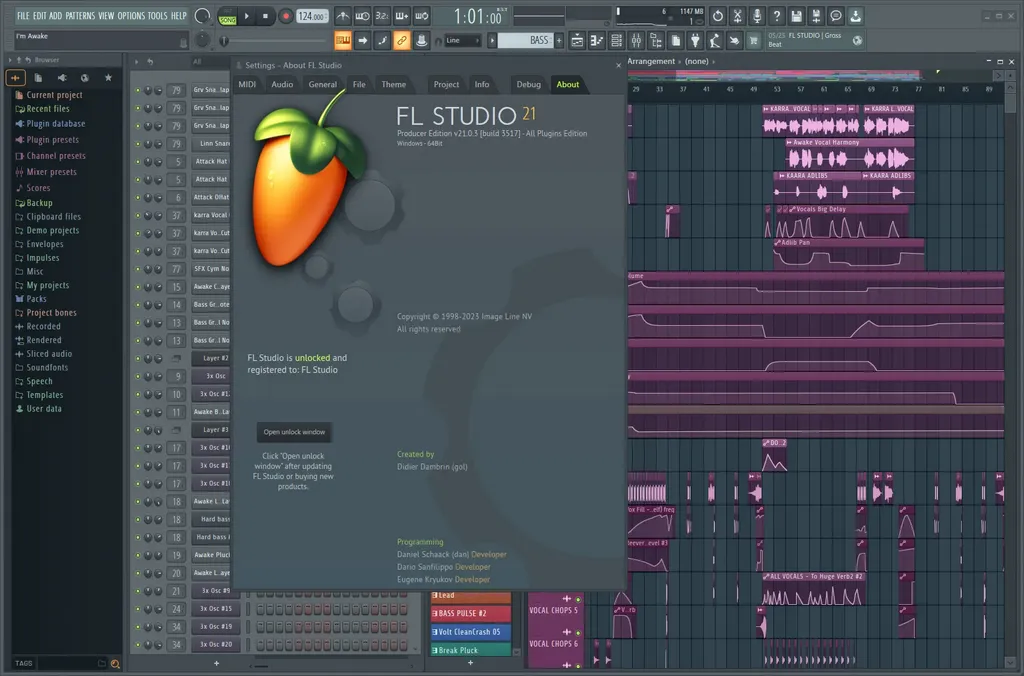Click the red Record button
The image size is (1024, 676).
285,16
